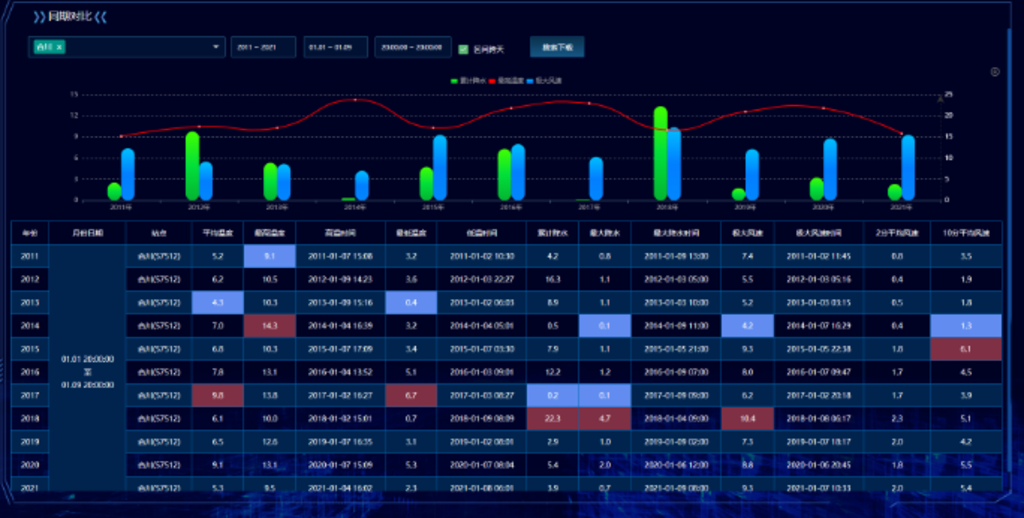
Task: Click the red highlighted 10.4 wind speed cell
Action: (747, 418)
